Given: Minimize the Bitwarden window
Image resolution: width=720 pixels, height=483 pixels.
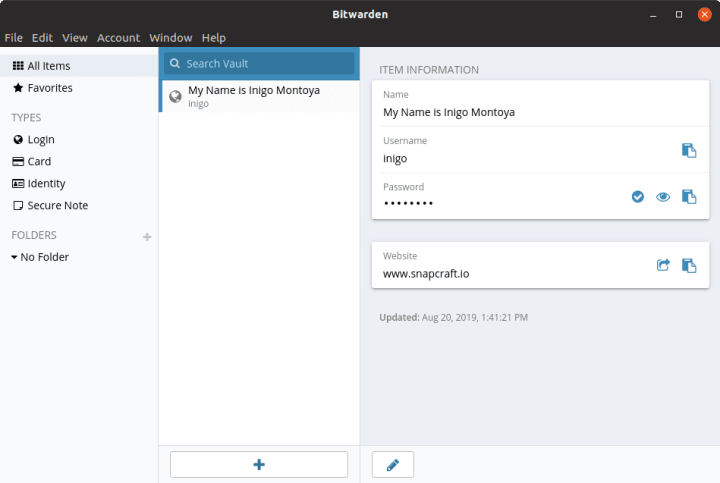Looking at the screenshot, I should point(653,15).
